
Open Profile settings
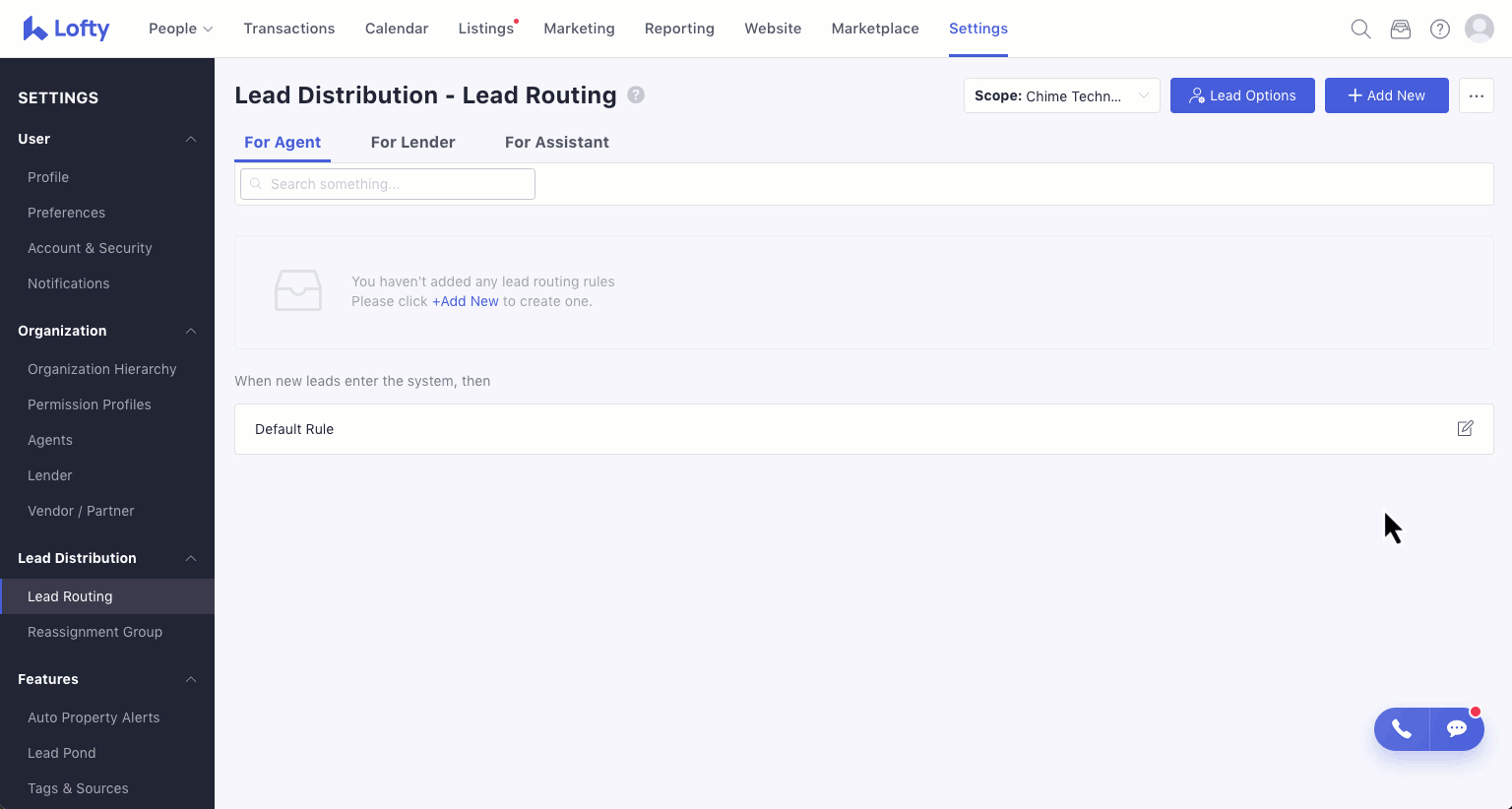48,177
